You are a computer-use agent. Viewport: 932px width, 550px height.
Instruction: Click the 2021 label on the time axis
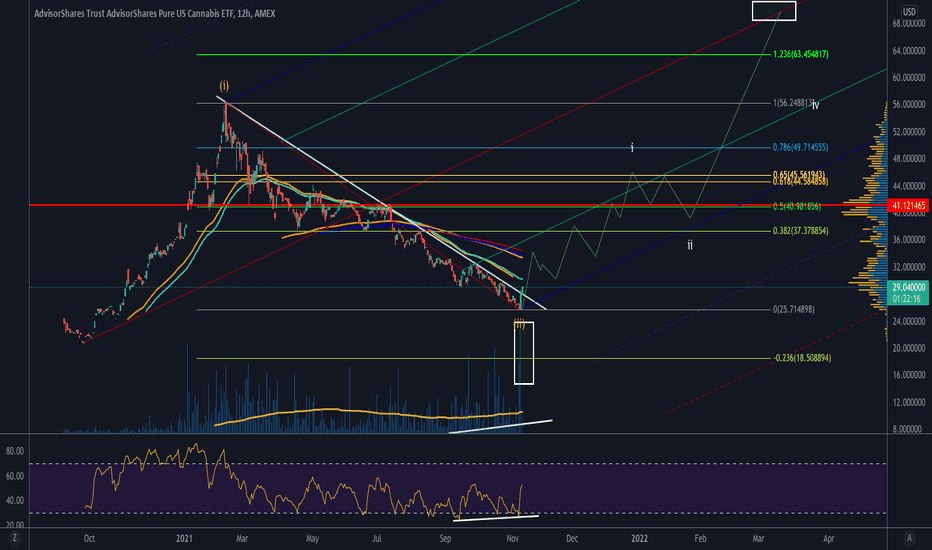184,539
